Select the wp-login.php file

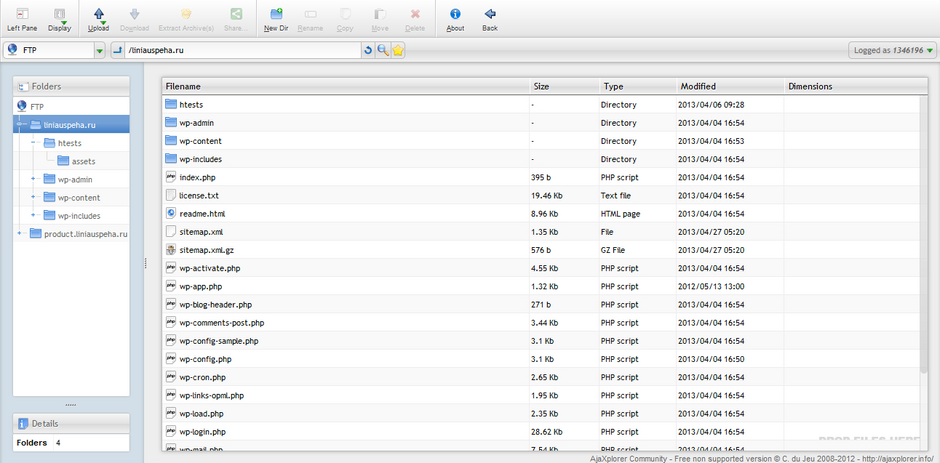(x=541, y=432)
